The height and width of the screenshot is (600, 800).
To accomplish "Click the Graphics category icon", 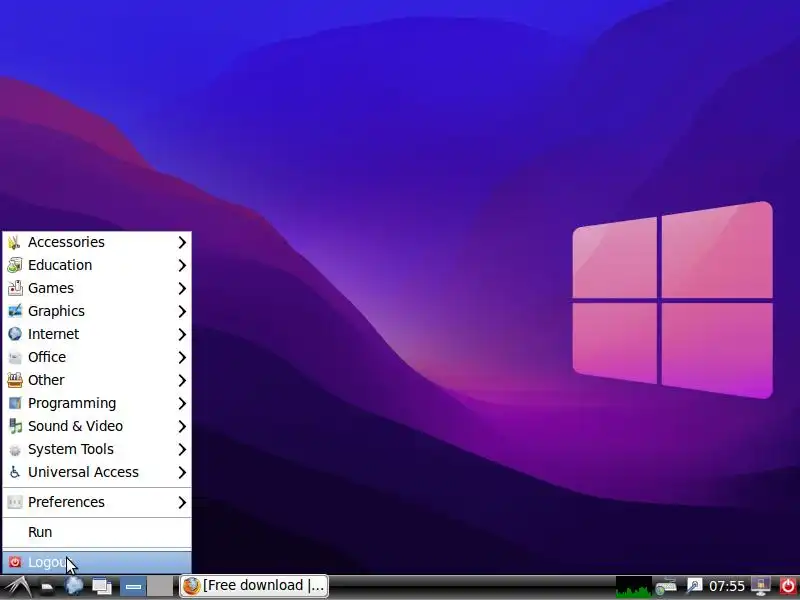I will (15, 311).
